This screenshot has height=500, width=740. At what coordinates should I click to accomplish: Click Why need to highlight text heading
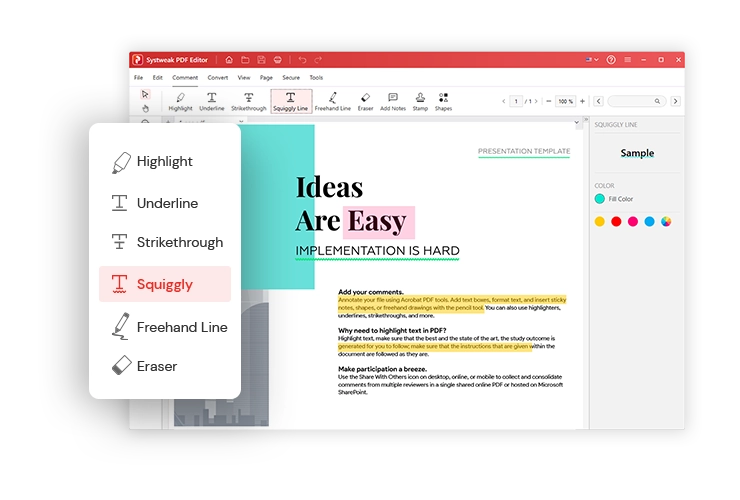coord(392,331)
